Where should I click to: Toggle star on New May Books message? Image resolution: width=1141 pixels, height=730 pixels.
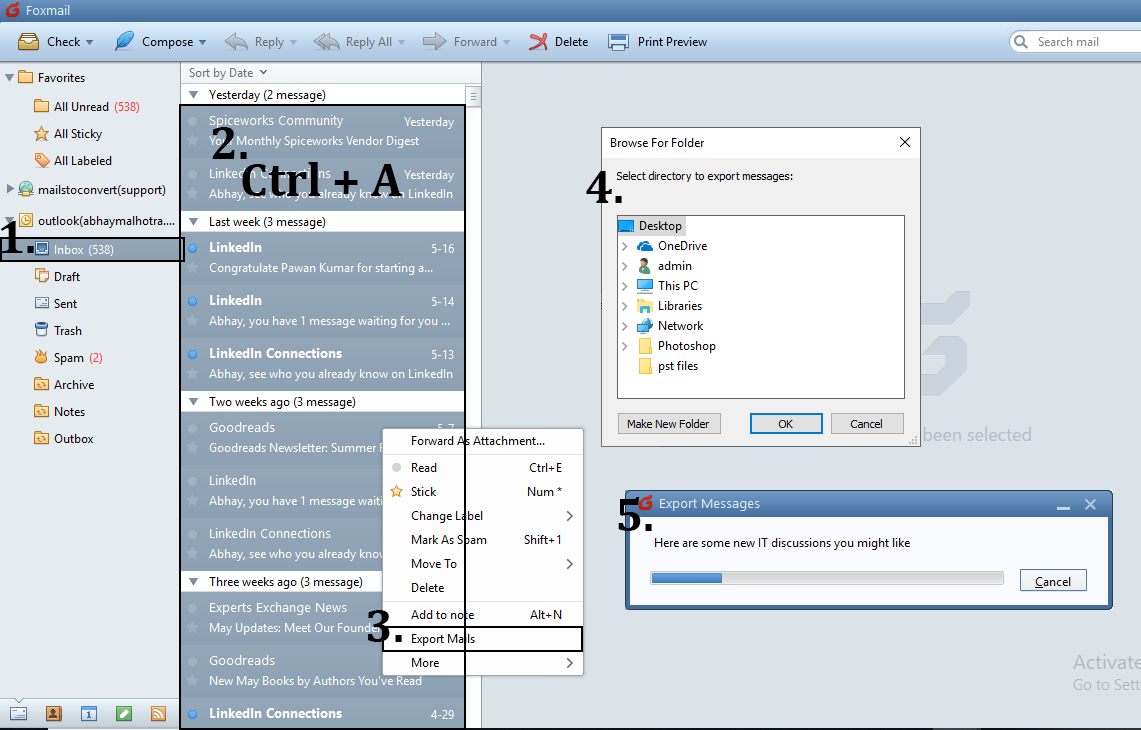click(x=193, y=681)
